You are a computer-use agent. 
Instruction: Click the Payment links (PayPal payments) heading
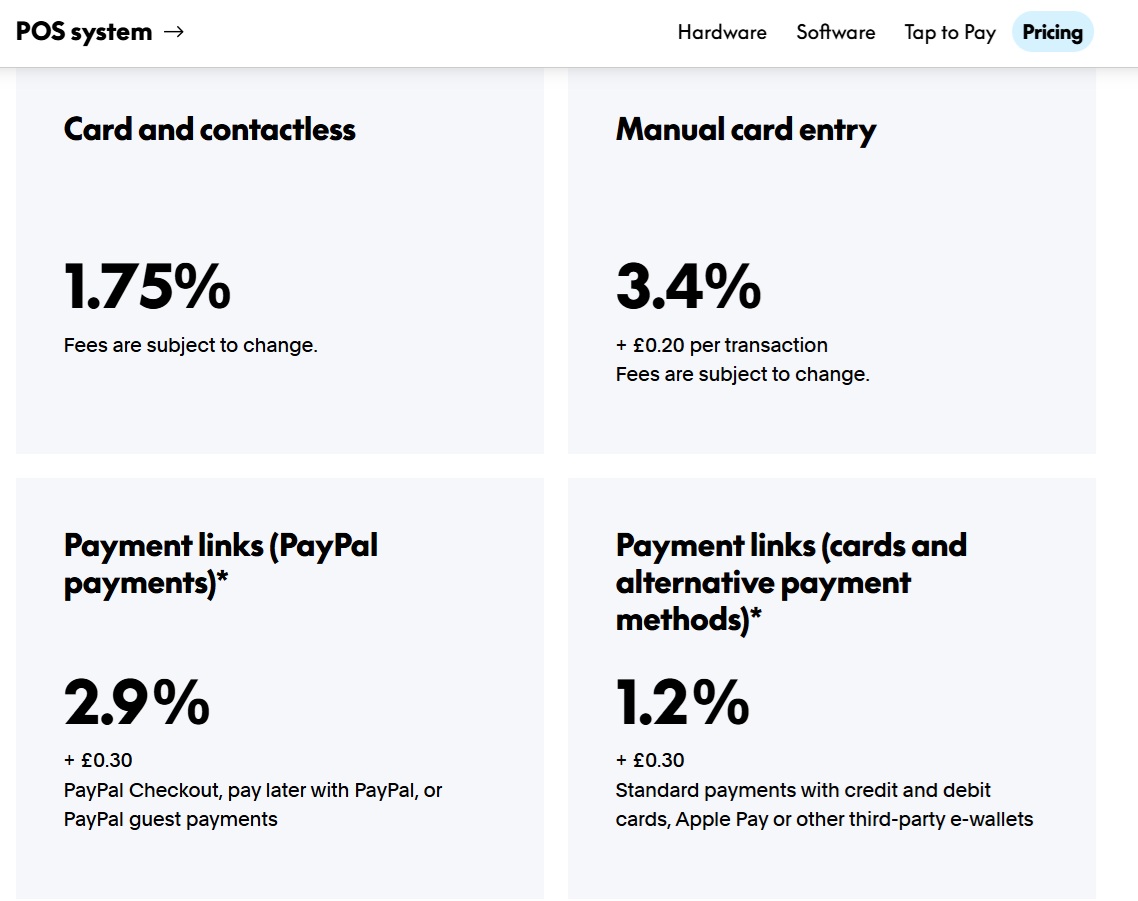click(220, 563)
